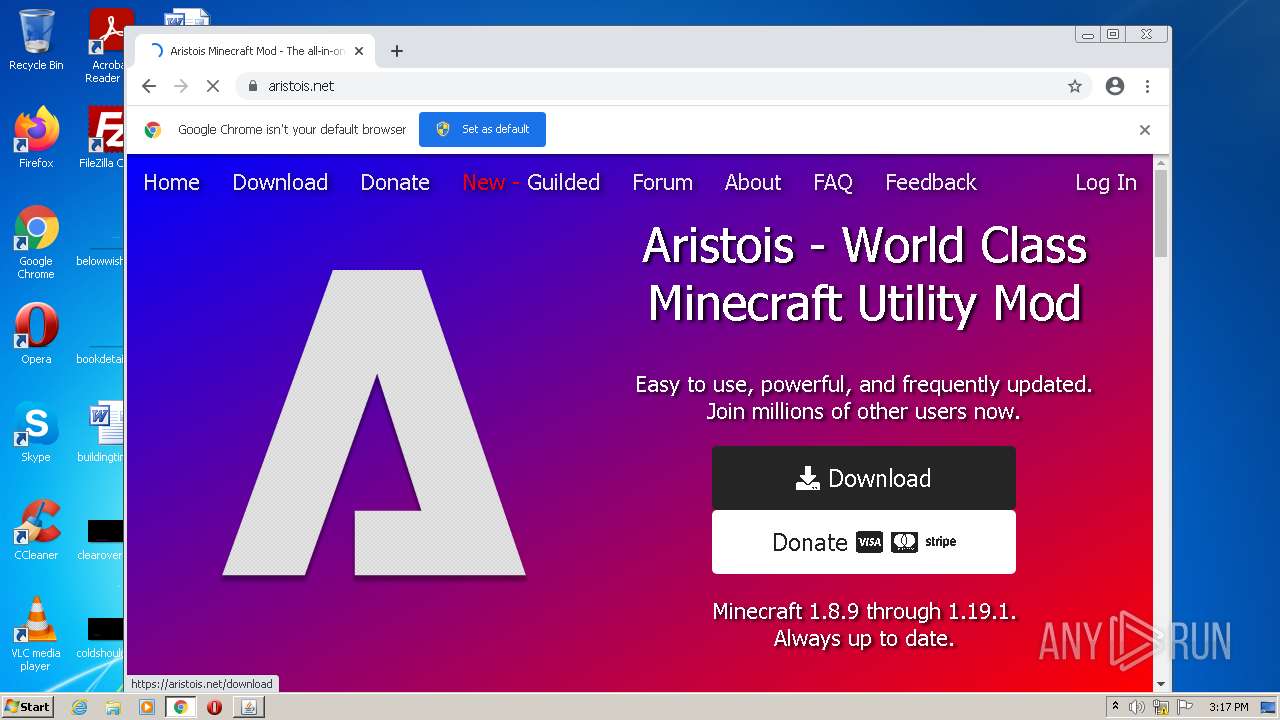1280x720 pixels.
Task: Click the large Aristois A logo
Action: 374,423
